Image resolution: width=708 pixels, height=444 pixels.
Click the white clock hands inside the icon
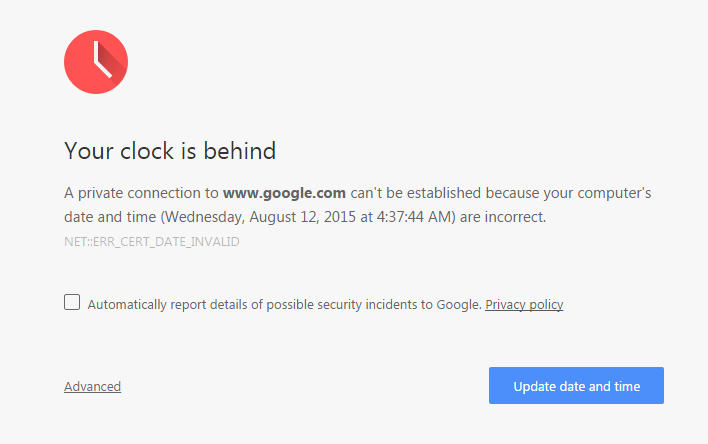pyautogui.click(x=102, y=60)
